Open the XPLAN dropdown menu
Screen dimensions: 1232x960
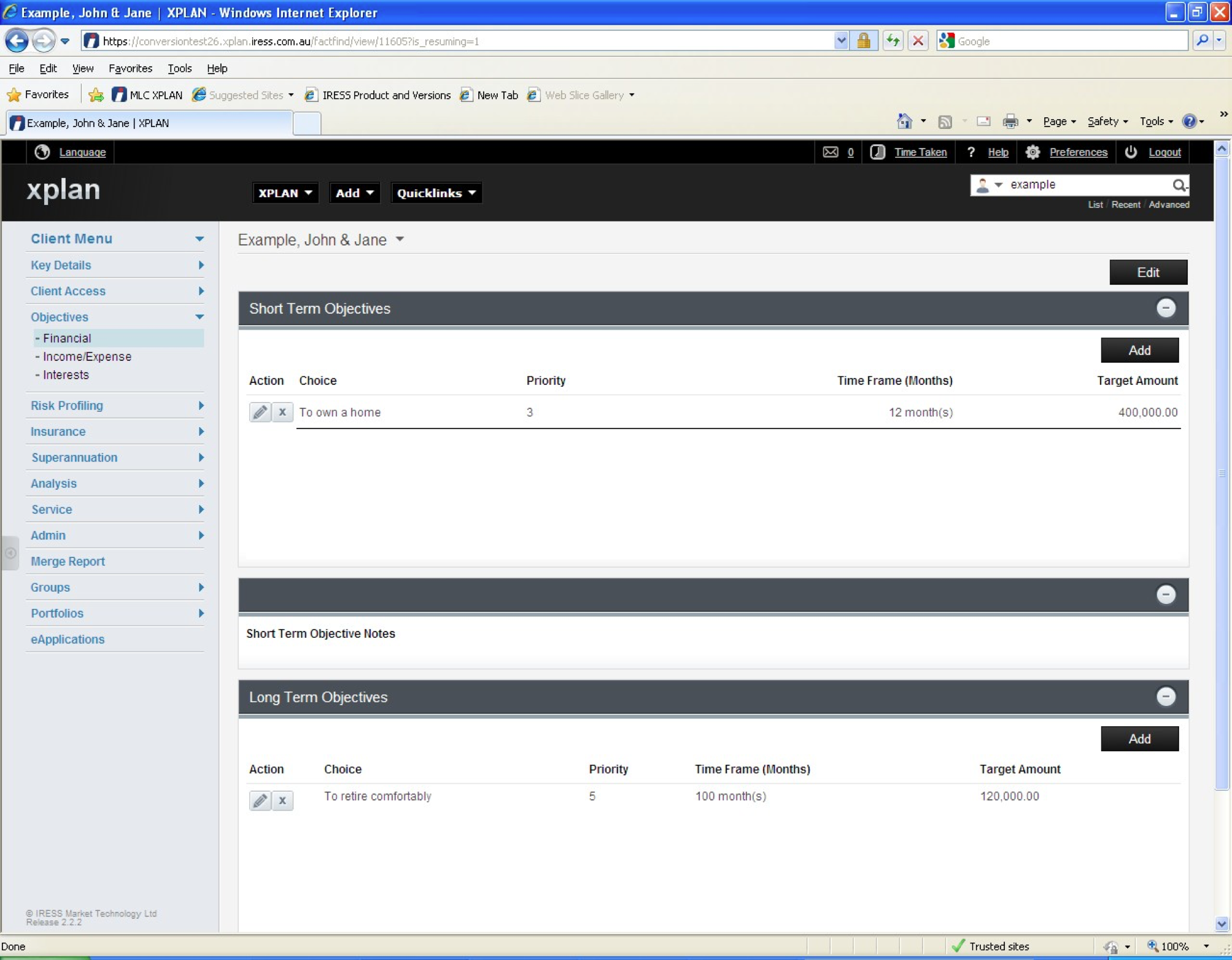[x=285, y=193]
